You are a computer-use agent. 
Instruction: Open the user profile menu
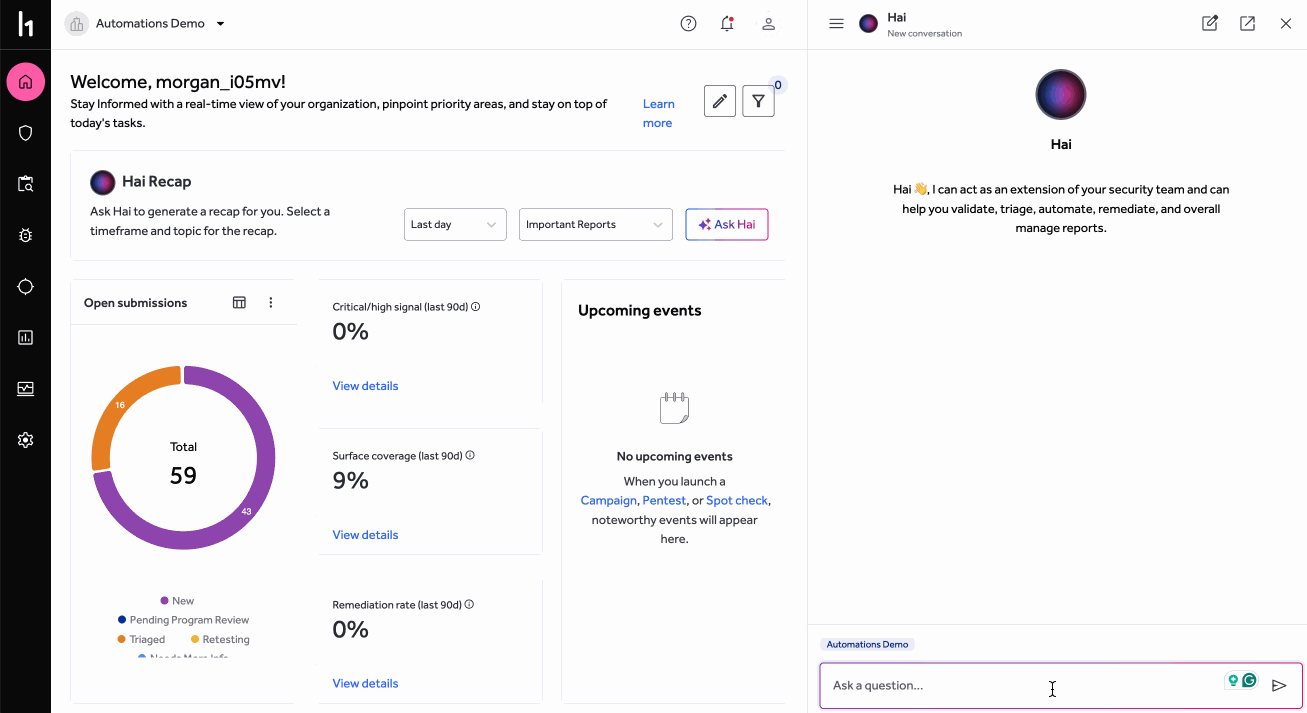769,24
